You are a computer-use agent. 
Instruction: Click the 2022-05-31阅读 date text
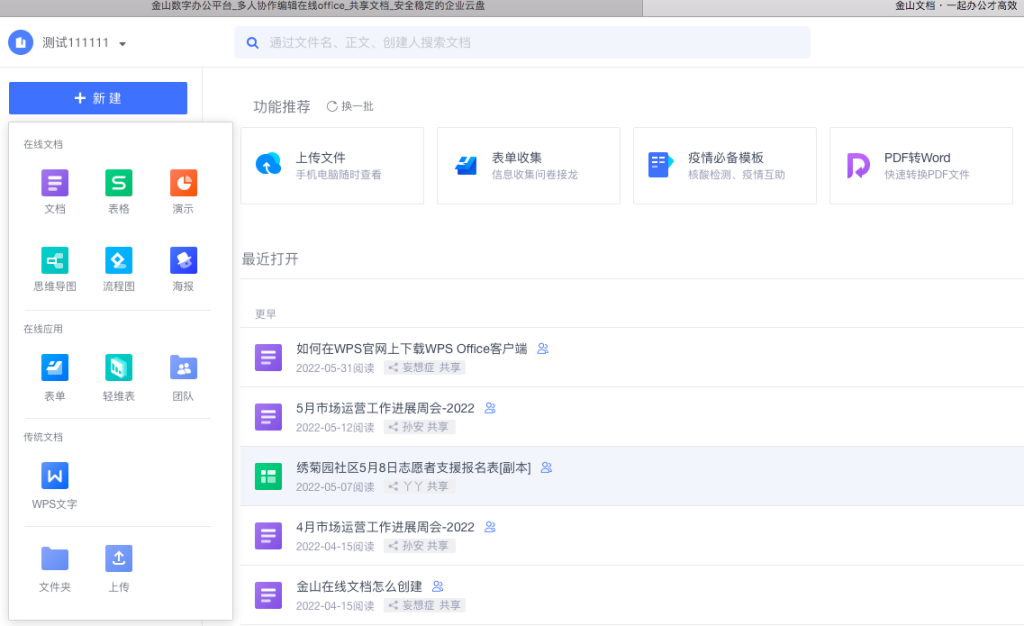point(335,368)
